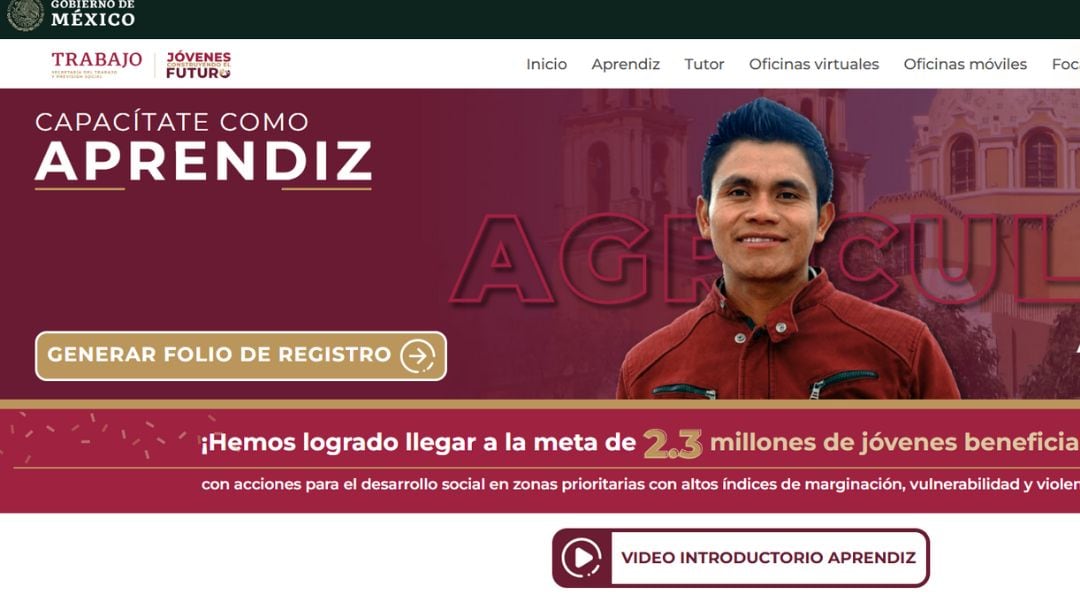Screen dimensions: 1080x608
Task: Go to the Inicio menu item
Action: [546, 64]
